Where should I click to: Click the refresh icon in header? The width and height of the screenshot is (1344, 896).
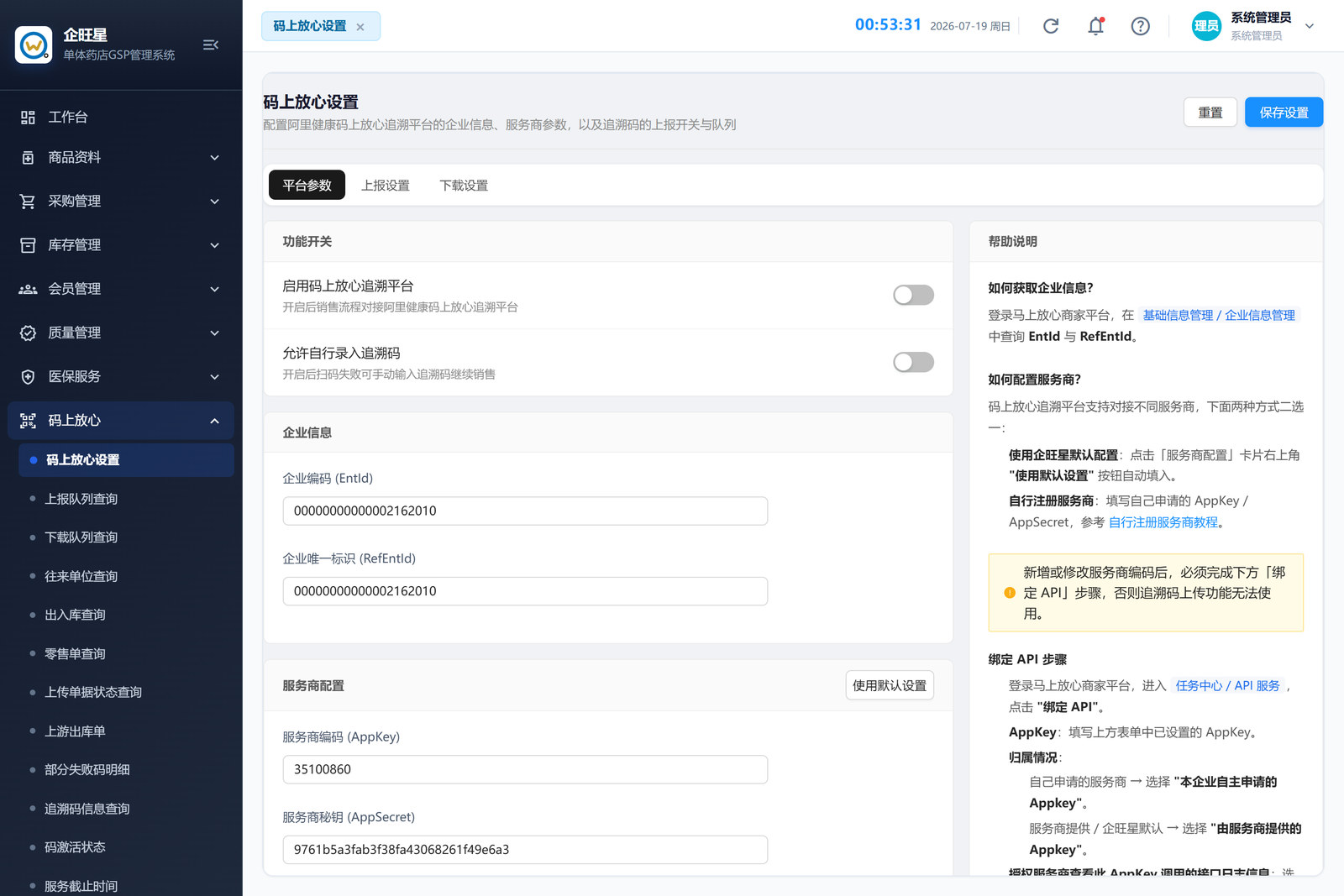1051,26
